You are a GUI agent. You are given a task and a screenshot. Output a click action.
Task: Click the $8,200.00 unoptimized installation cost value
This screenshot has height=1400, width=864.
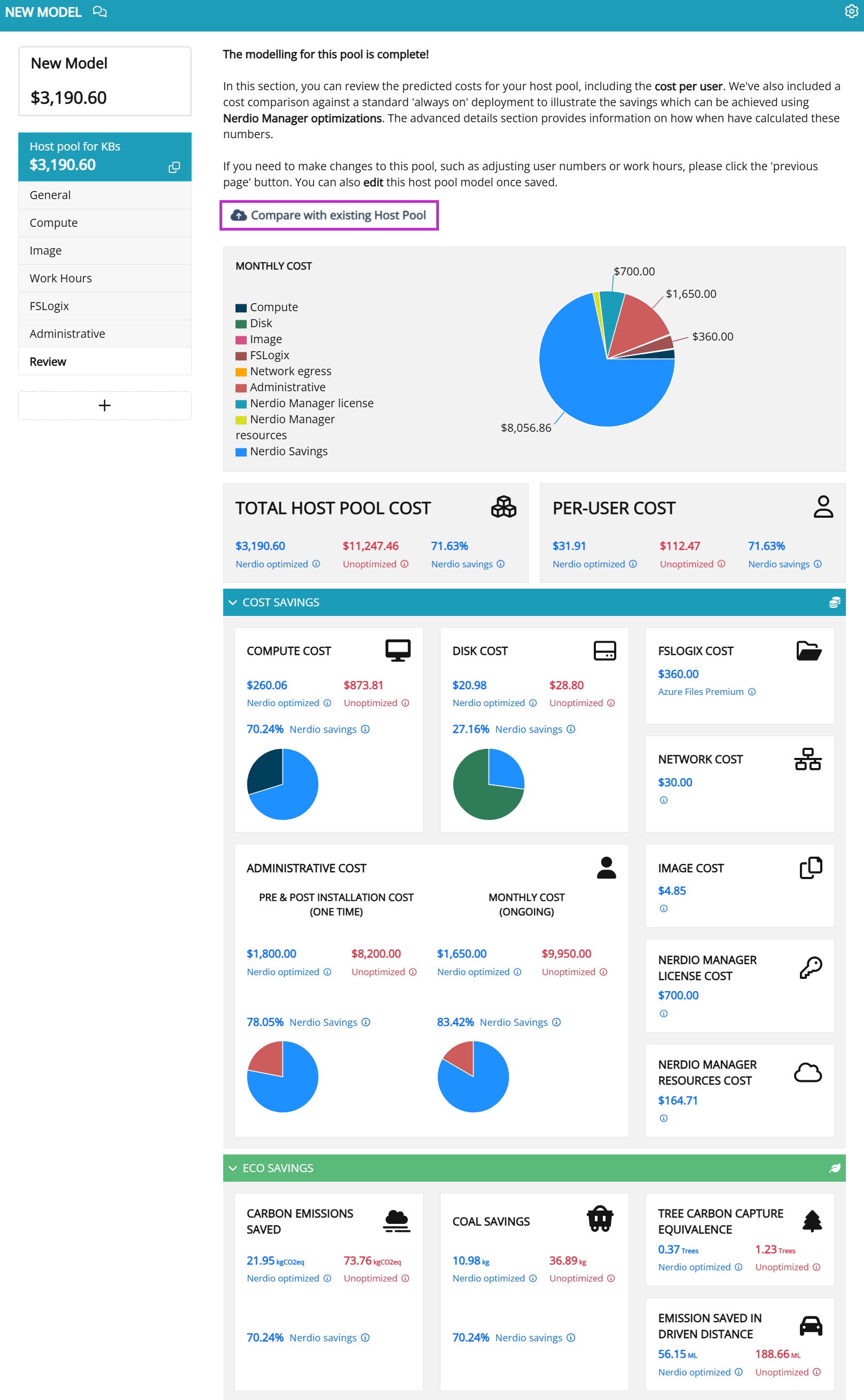[376, 953]
